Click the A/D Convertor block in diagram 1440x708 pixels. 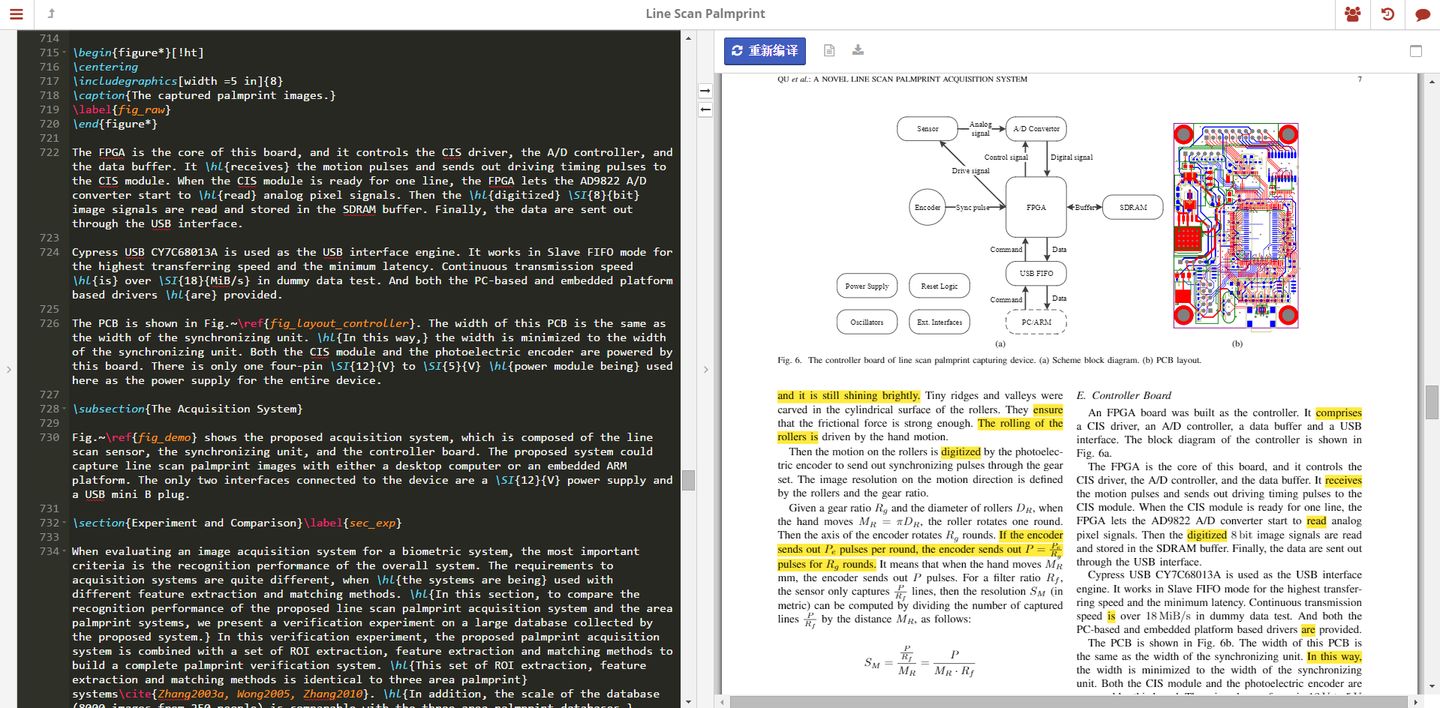pos(1036,129)
